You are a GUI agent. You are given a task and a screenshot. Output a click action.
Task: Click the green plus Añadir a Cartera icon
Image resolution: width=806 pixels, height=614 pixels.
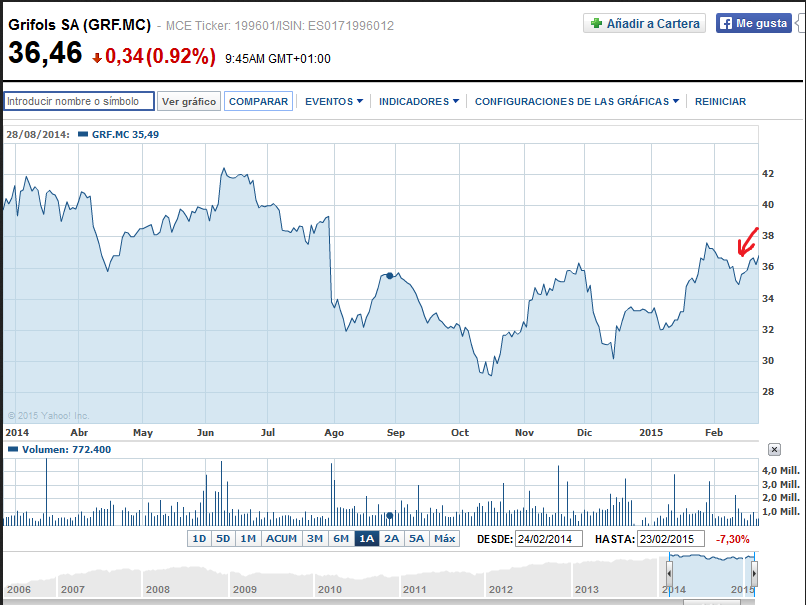(x=596, y=23)
